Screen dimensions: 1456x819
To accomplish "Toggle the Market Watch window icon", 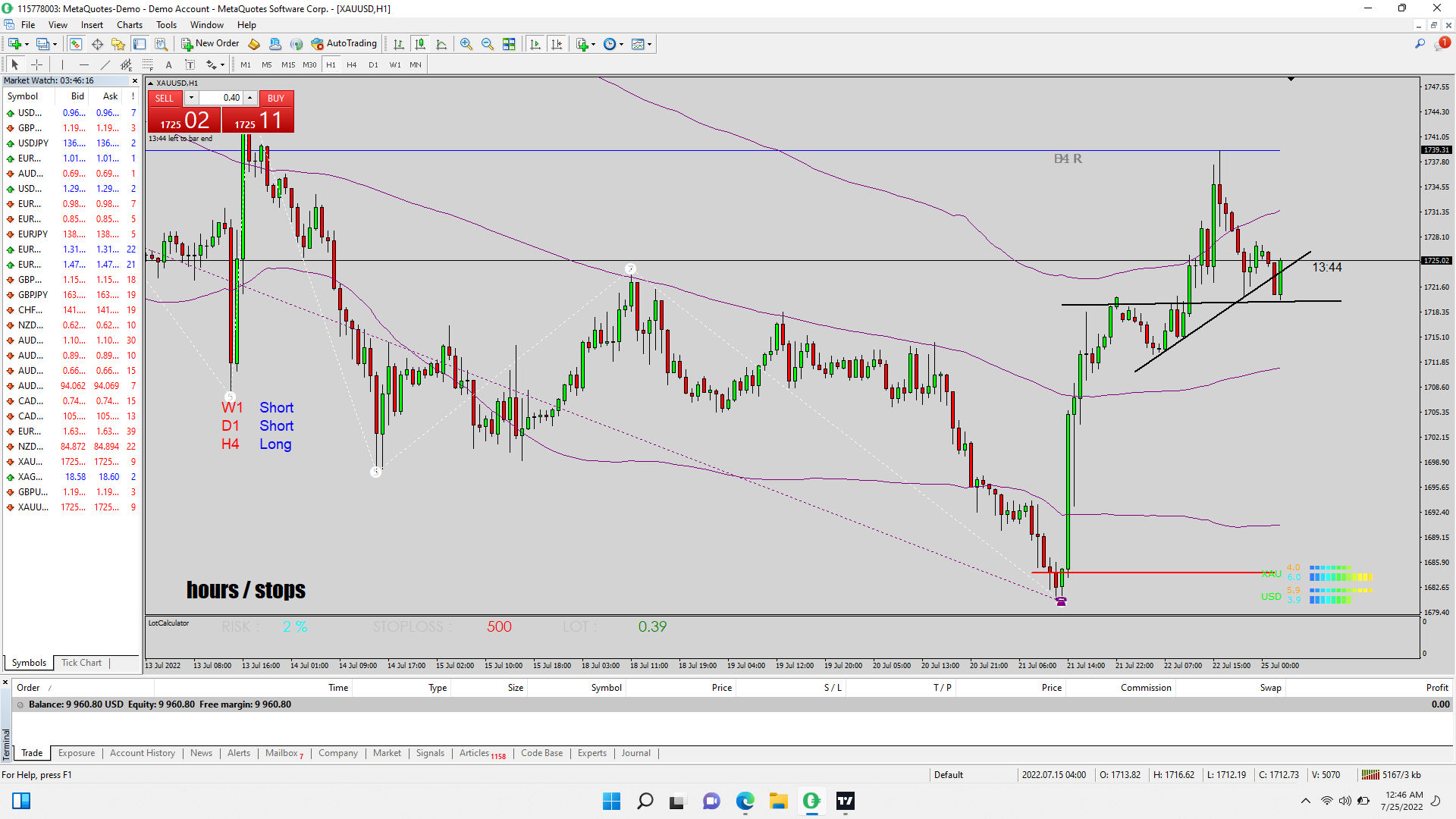I will [x=76, y=44].
